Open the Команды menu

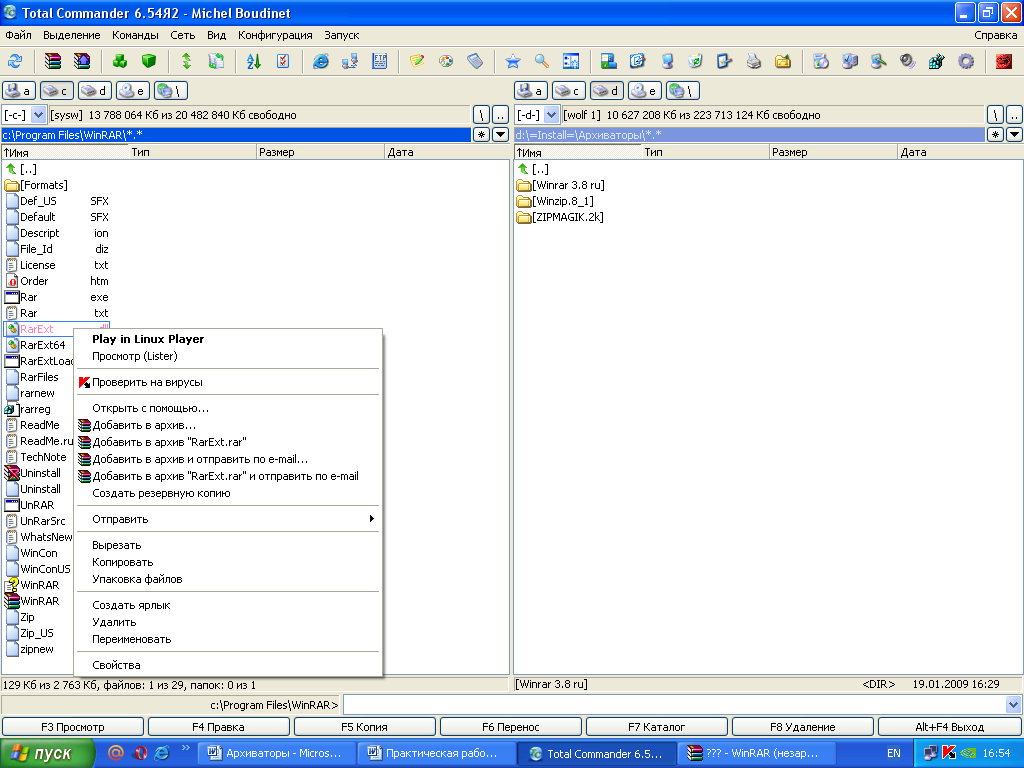point(135,35)
